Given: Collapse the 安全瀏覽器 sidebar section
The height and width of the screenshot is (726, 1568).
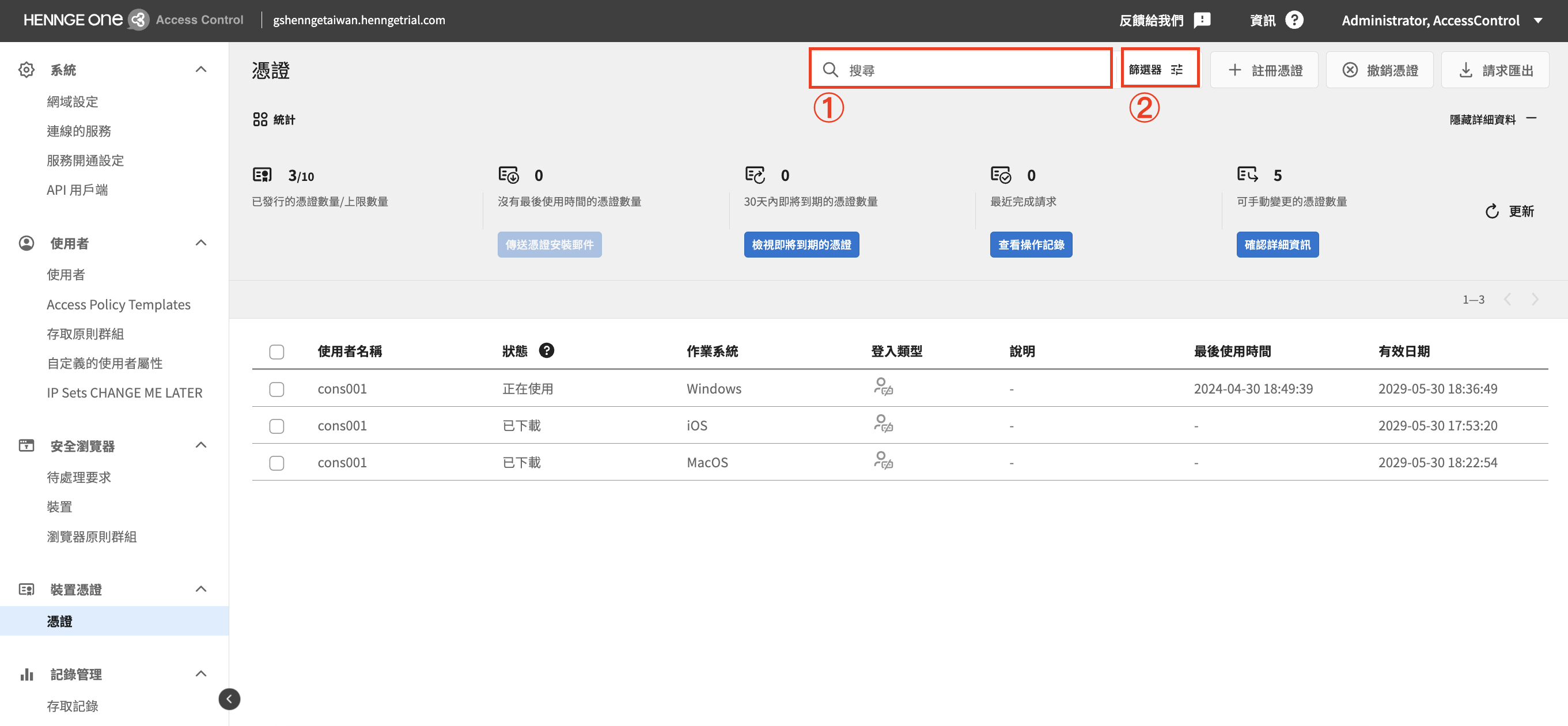Looking at the screenshot, I should click(201, 445).
